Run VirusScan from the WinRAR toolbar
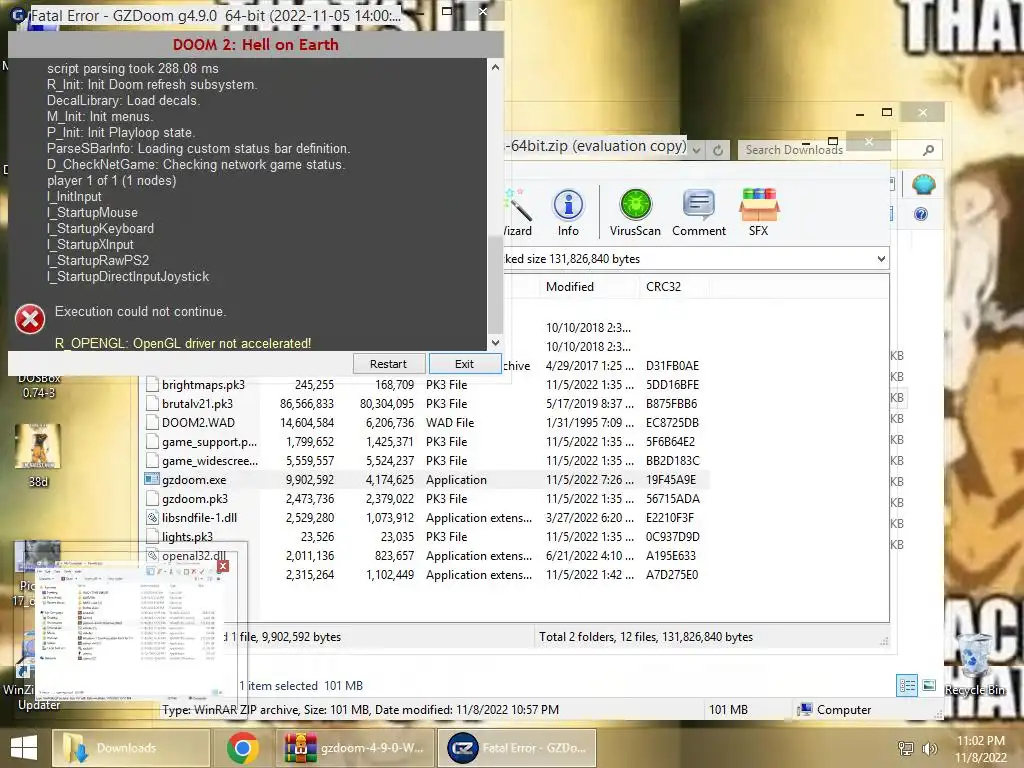1024x768 pixels. point(635,213)
